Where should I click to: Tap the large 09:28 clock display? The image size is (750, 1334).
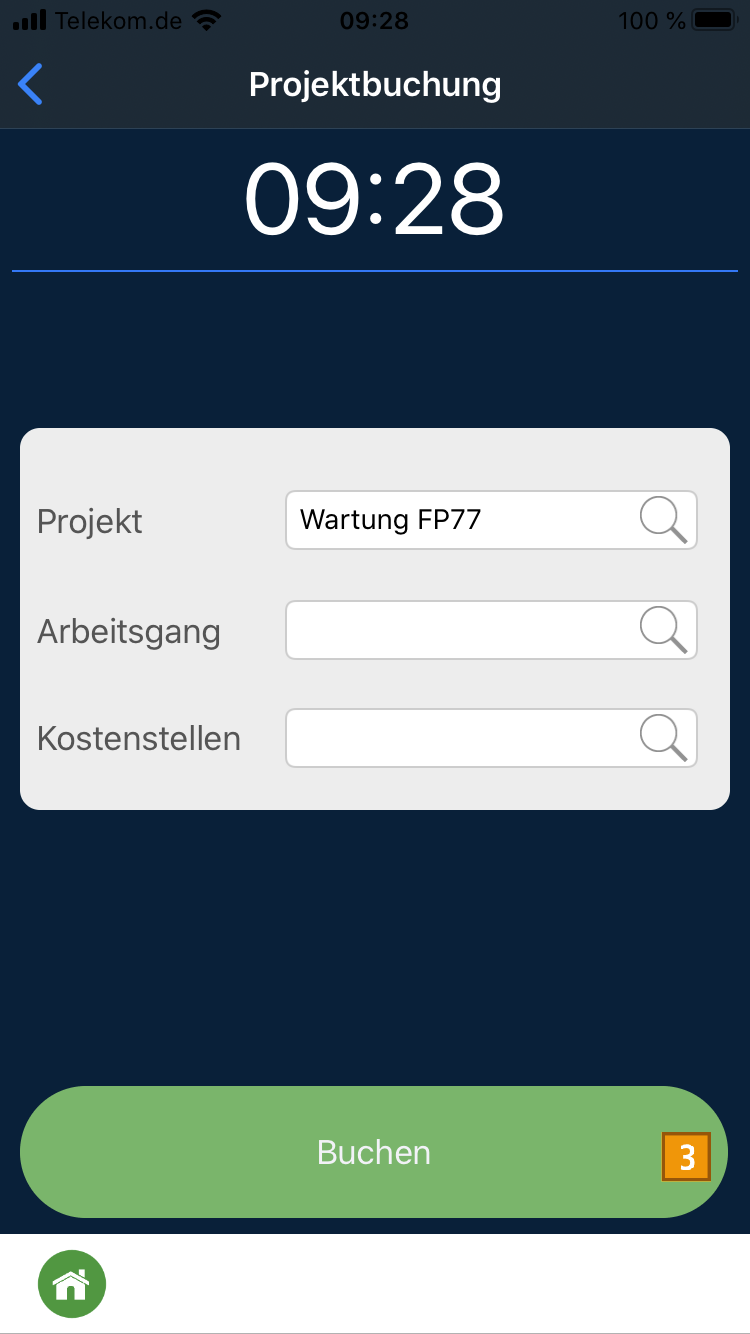click(x=375, y=200)
